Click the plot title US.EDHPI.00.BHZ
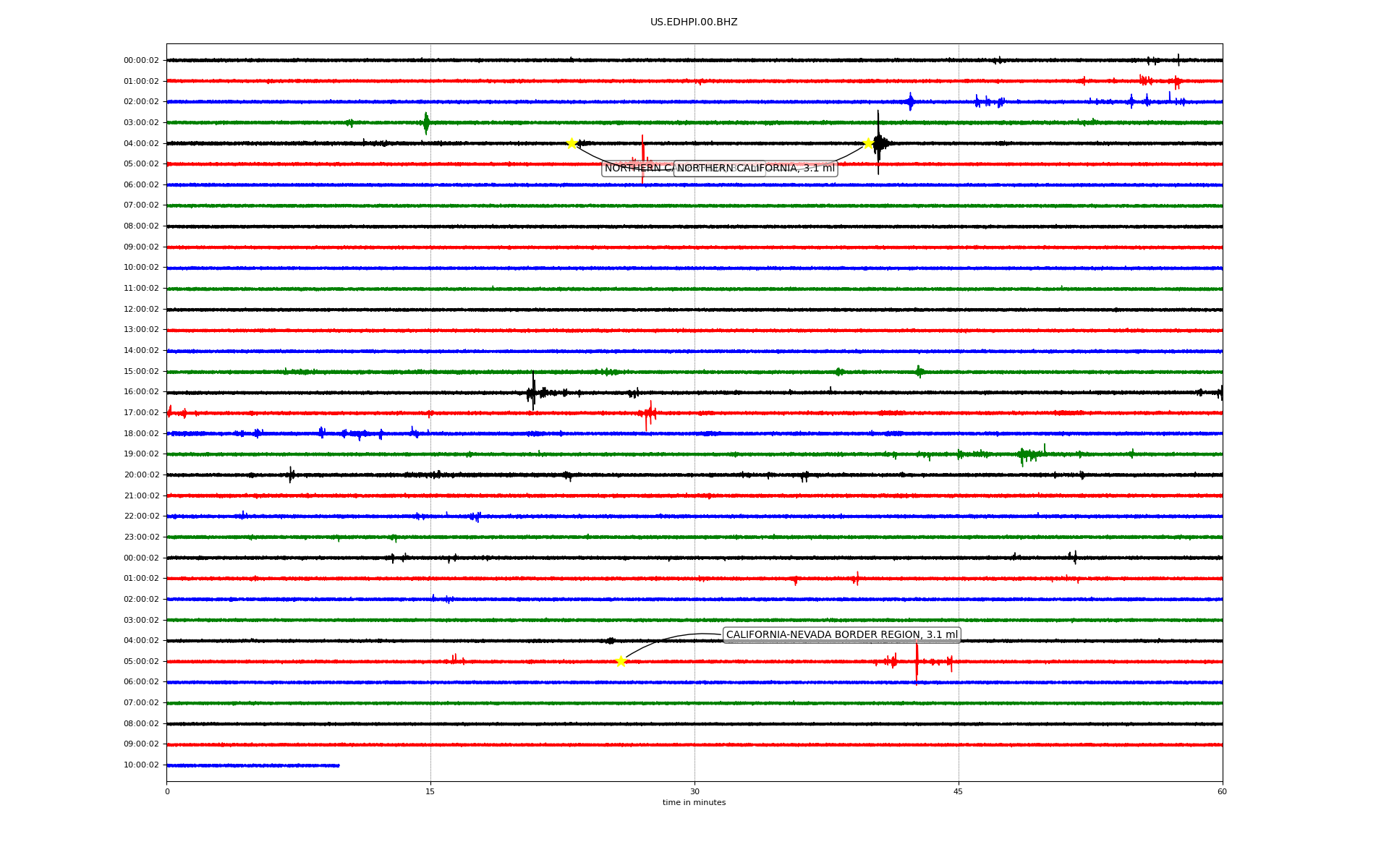 tap(693, 22)
